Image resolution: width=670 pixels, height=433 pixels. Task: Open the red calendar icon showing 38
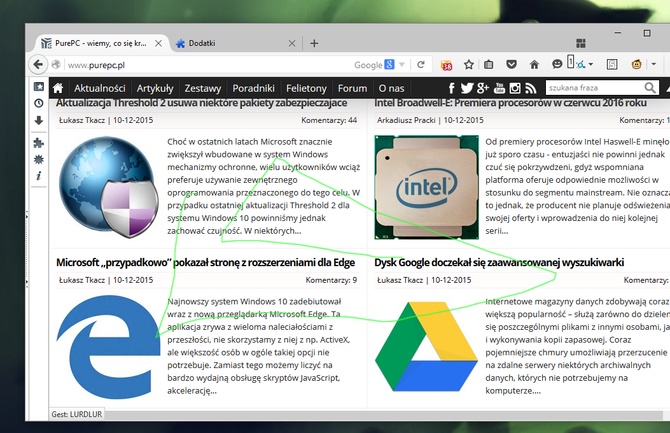[447, 65]
